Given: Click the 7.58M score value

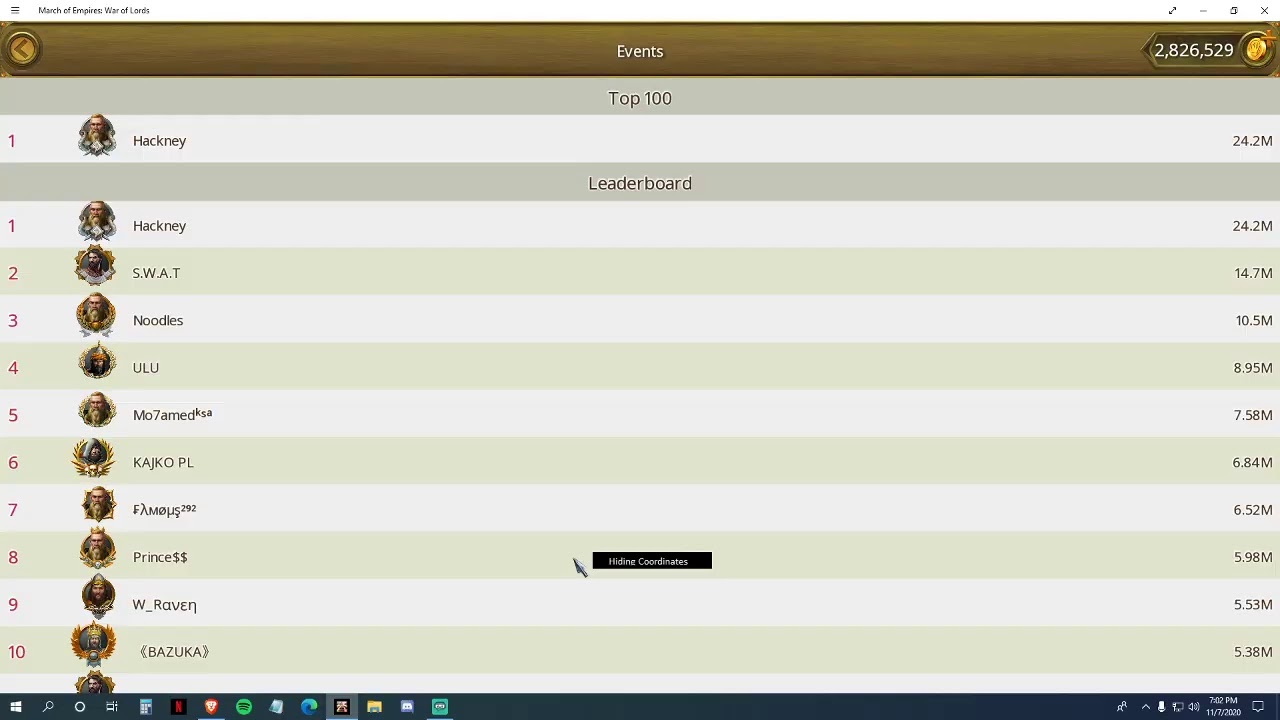Looking at the screenshot, I should [x=1253, y=415].
